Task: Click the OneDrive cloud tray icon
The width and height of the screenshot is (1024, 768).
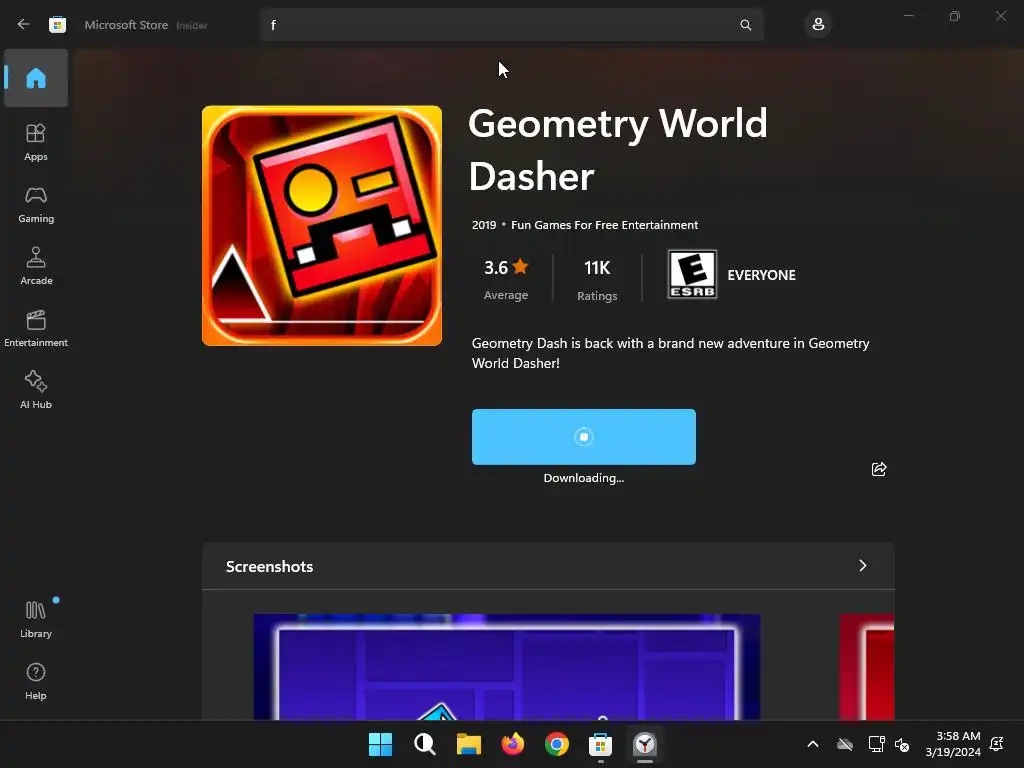Action: tap(845, 744)
